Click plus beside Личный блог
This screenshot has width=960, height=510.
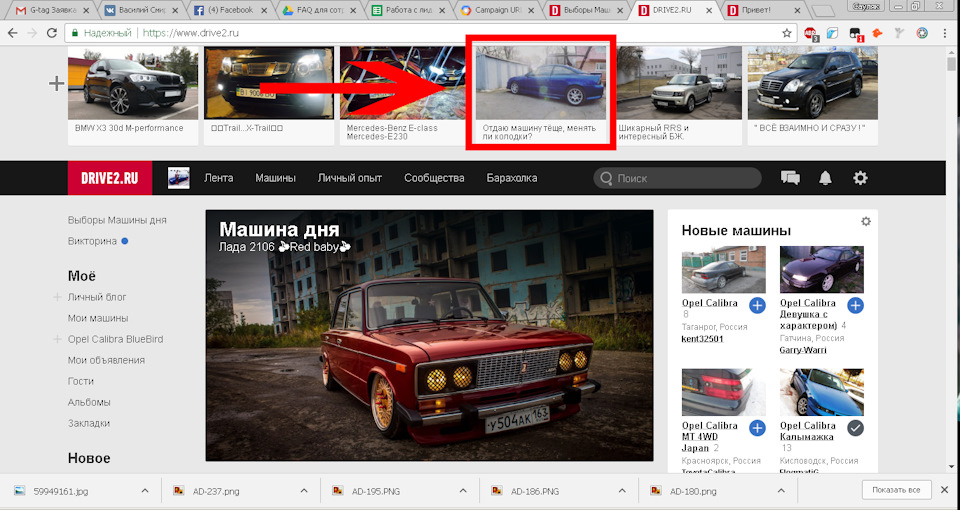[x=57, y=297]
